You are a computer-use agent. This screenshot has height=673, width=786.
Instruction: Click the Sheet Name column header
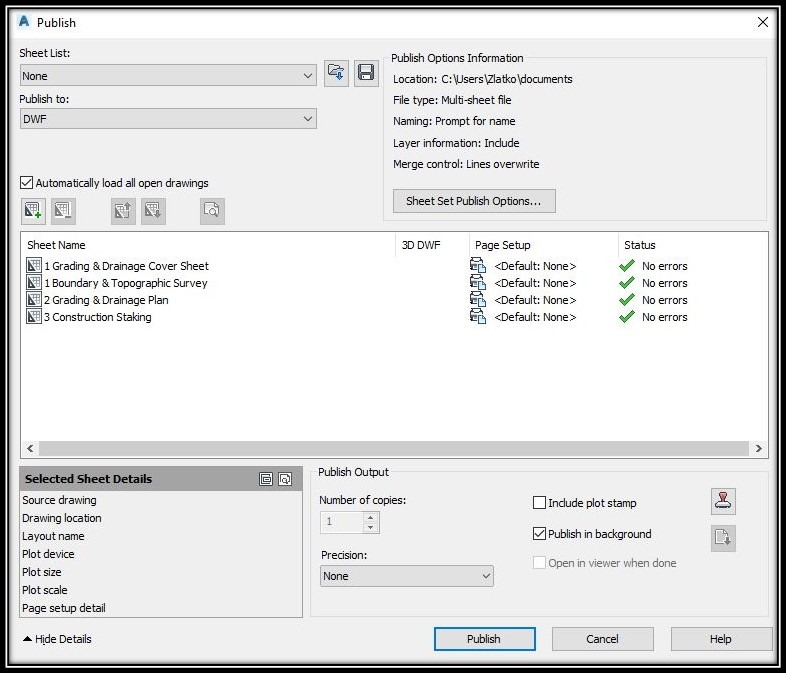[x=208, y=245]
